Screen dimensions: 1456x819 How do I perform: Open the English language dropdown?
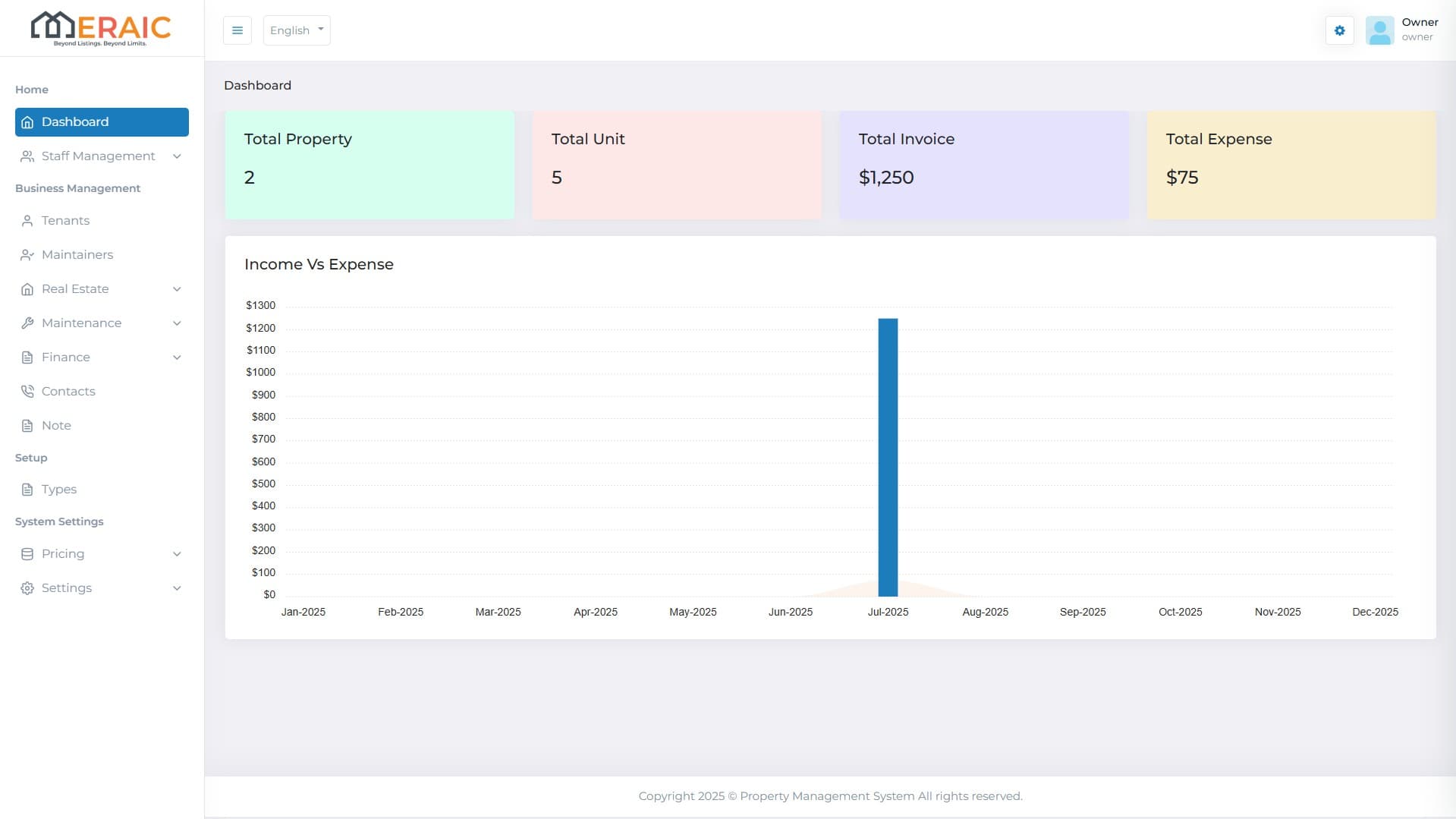pyautogui.click(x=296, y=30)
